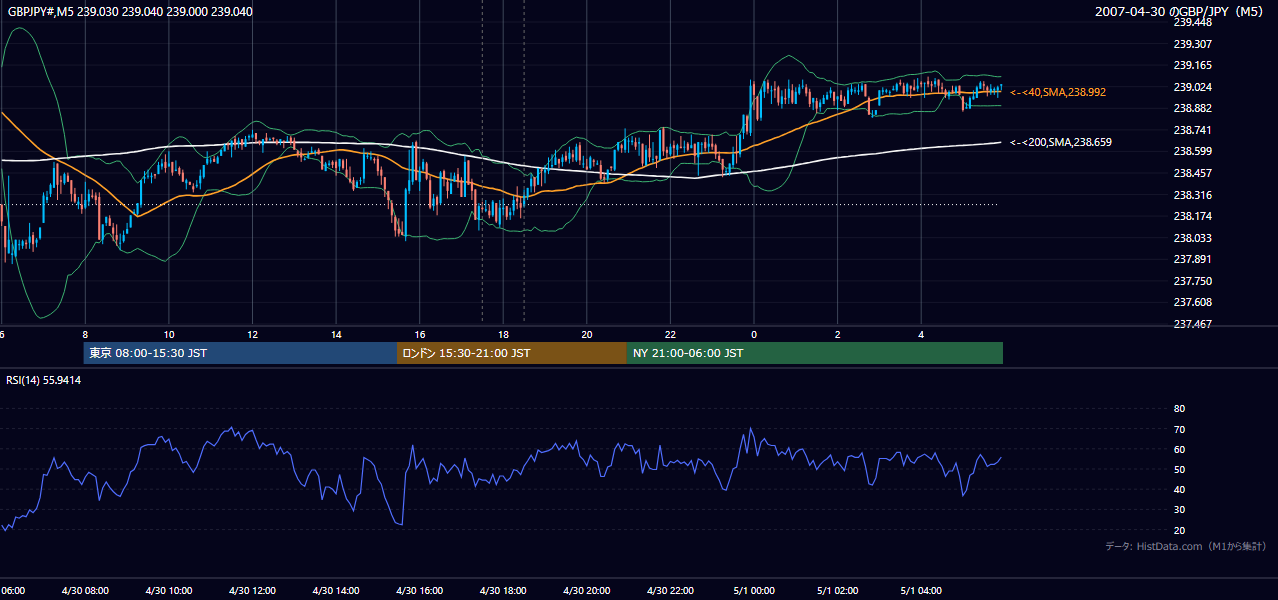Click price axis label 237.467

point(1192,324)
